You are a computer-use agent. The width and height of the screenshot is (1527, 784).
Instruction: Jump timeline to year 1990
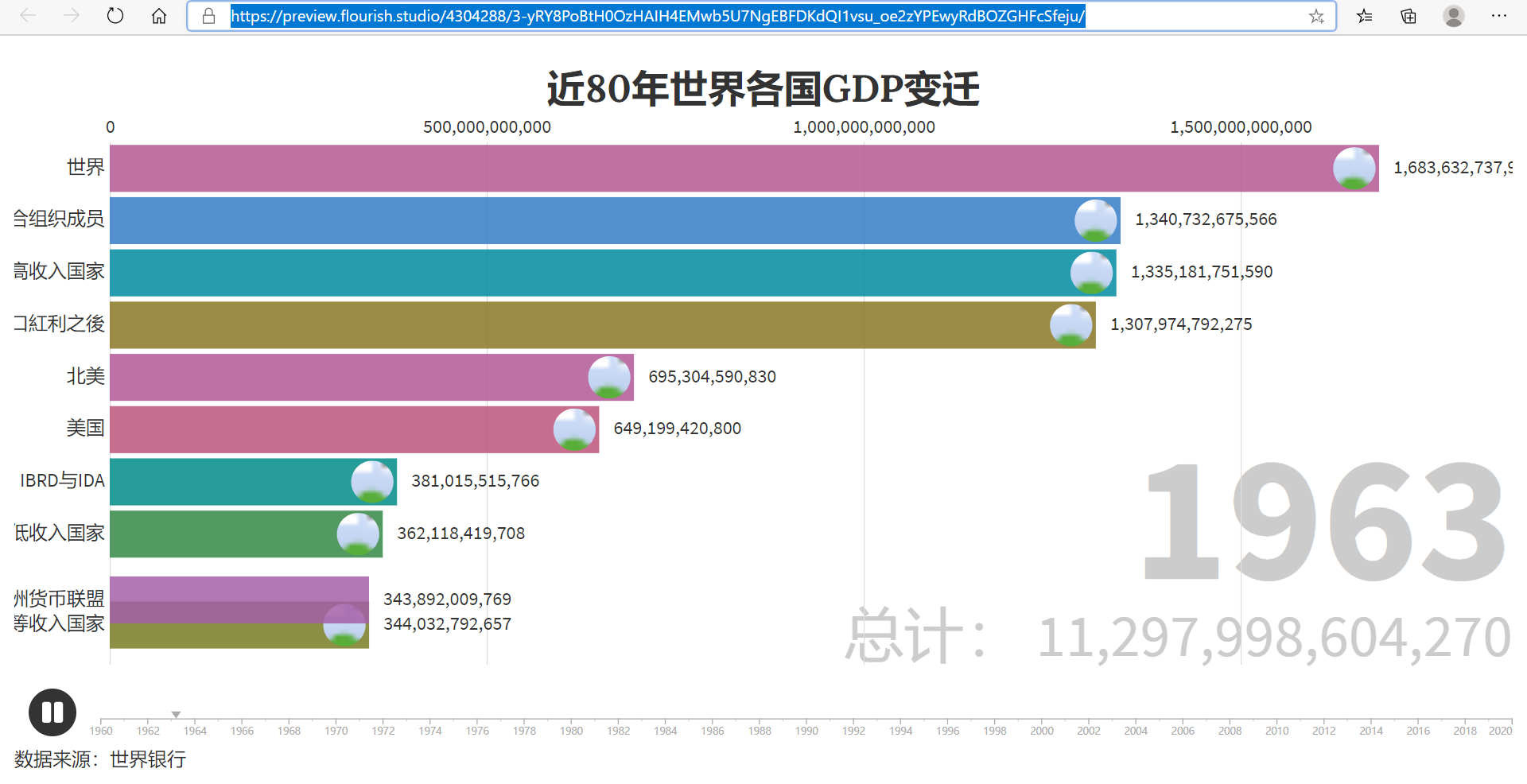(x=806, y=731)
